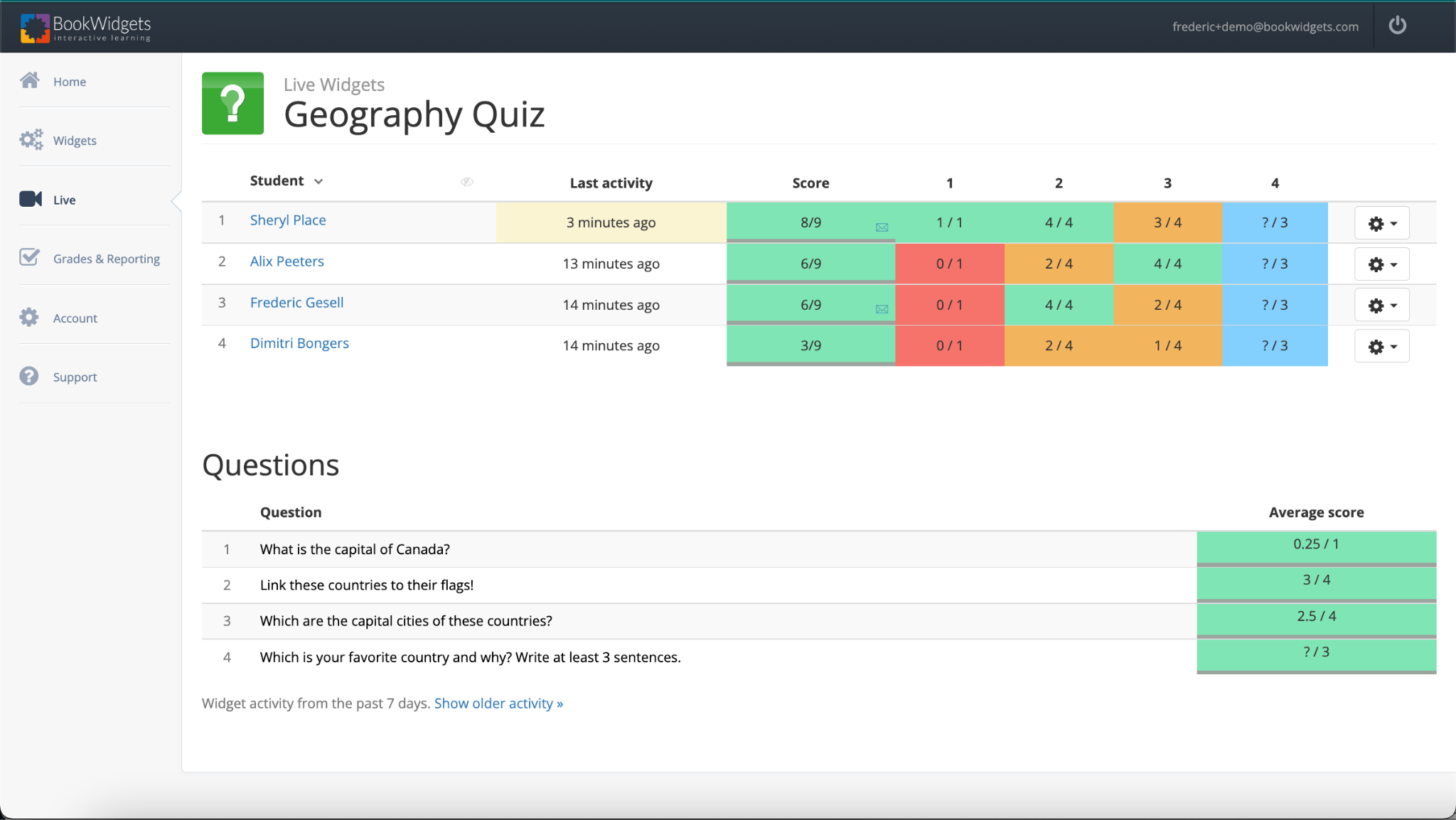Click the Geography Quiz green widget icon
The image size is (1456, 820).
[232, 104]
